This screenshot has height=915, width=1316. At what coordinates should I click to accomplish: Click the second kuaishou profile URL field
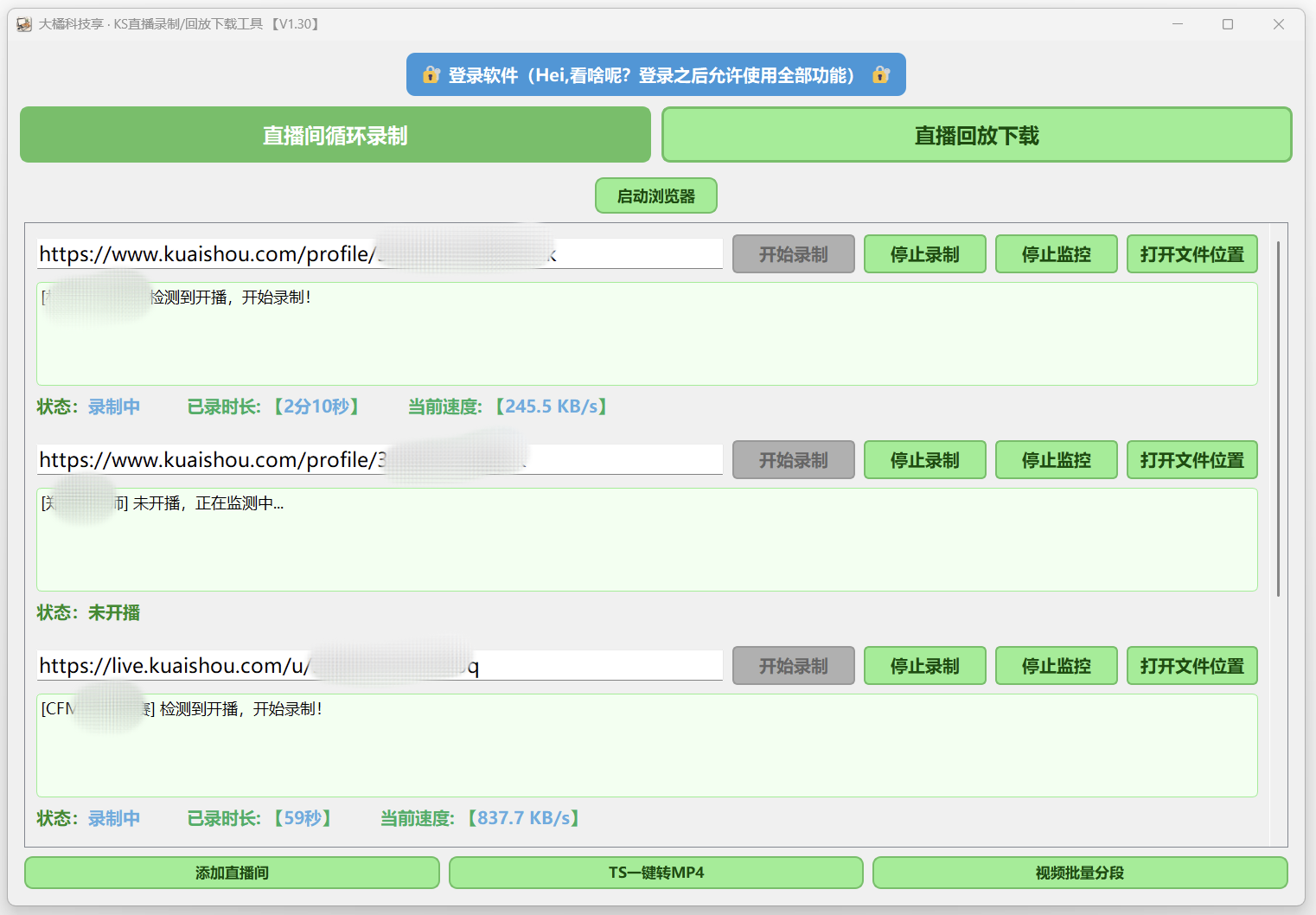[380, 460]
